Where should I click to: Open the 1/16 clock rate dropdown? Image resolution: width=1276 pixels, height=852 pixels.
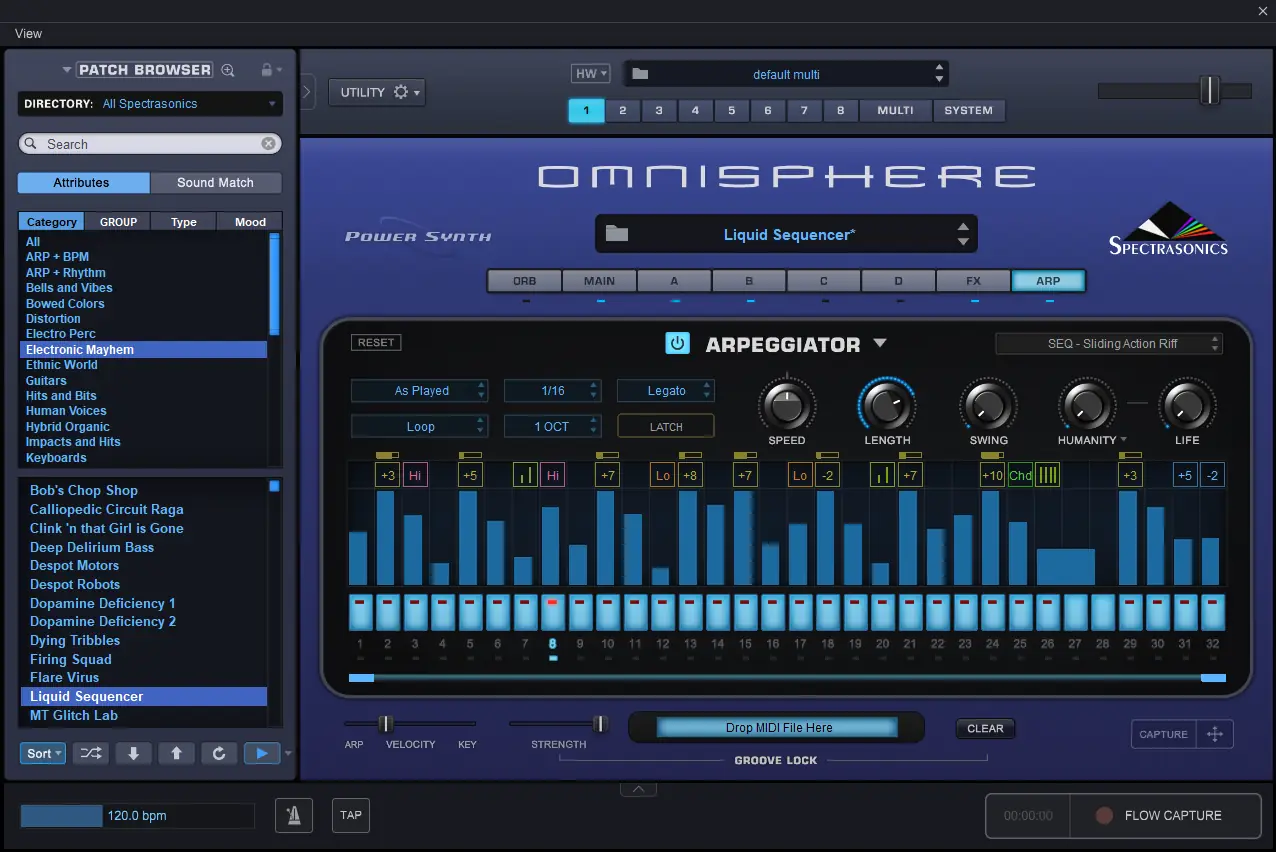(x=552, y=391)
